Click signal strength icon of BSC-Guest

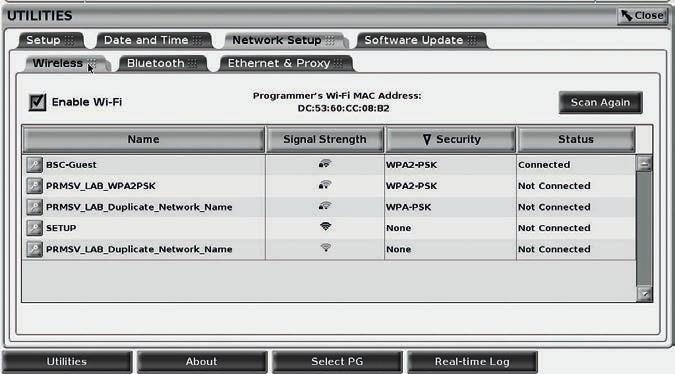point(325,164)
